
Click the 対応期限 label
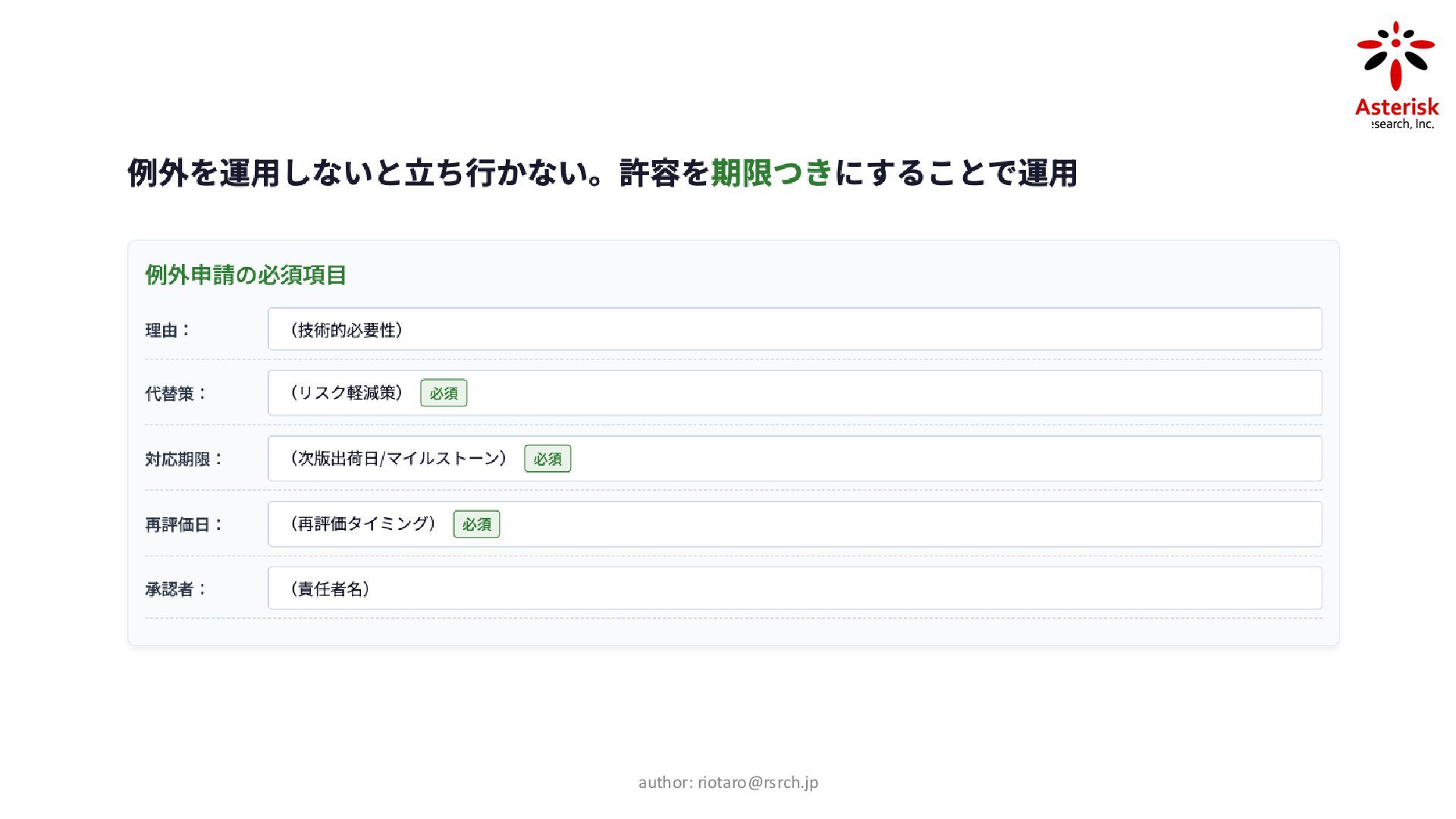[184, 459]
